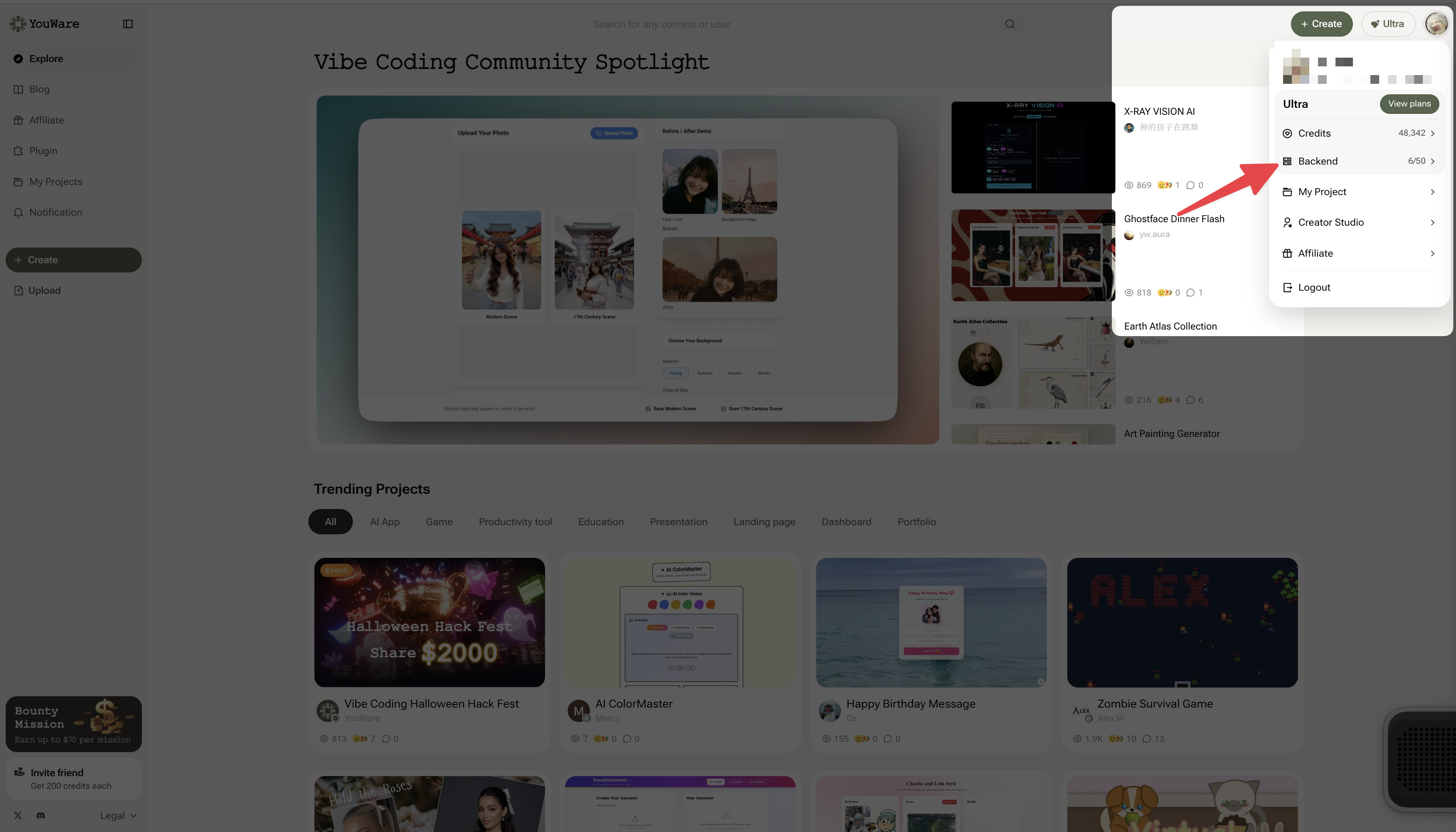1456x832 pixels.
Task: Open the Zombie Survival Game thumbnail
Action: tap(1182, 622)
